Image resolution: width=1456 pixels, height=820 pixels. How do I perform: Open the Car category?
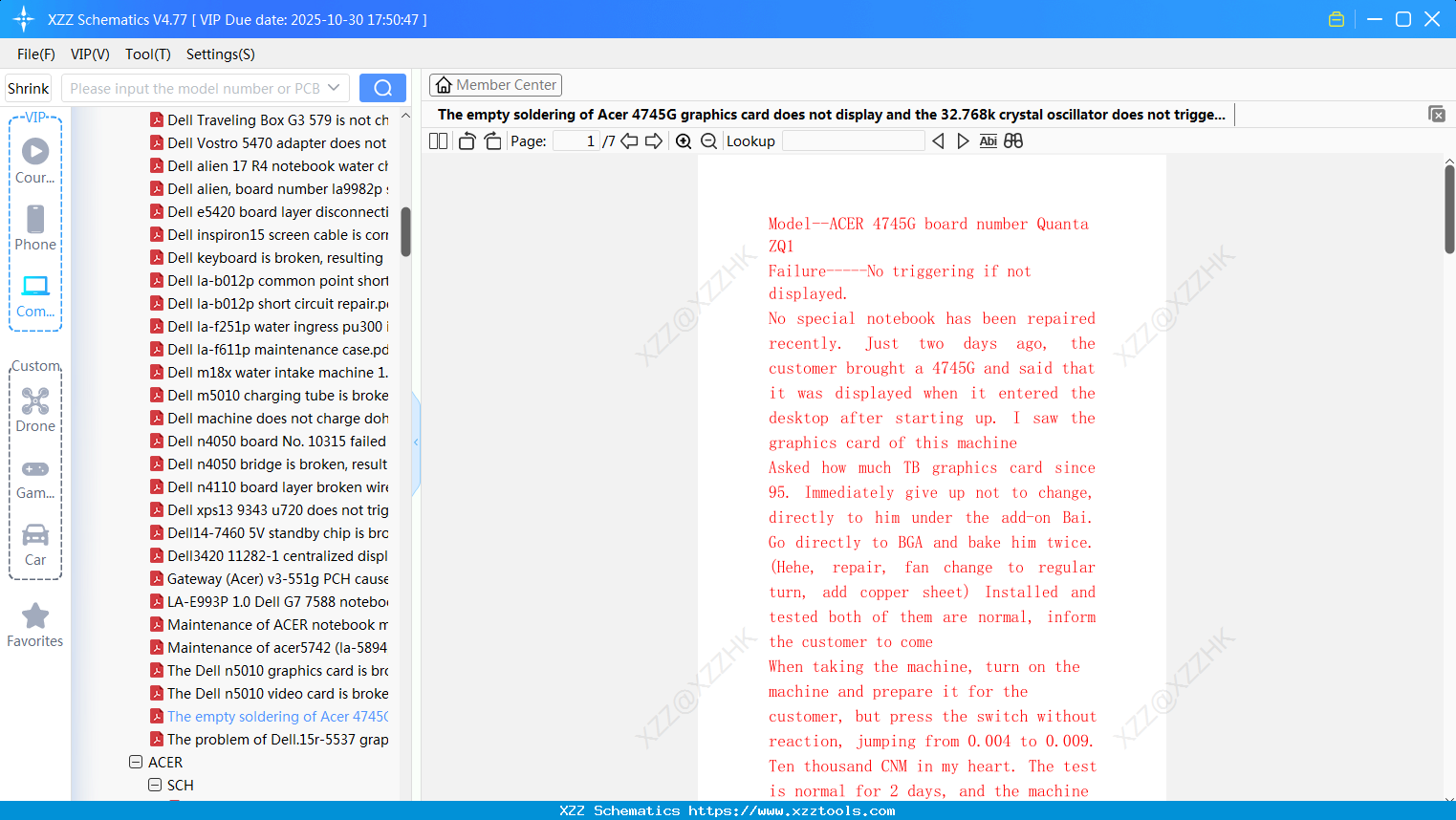click(35, 544)
